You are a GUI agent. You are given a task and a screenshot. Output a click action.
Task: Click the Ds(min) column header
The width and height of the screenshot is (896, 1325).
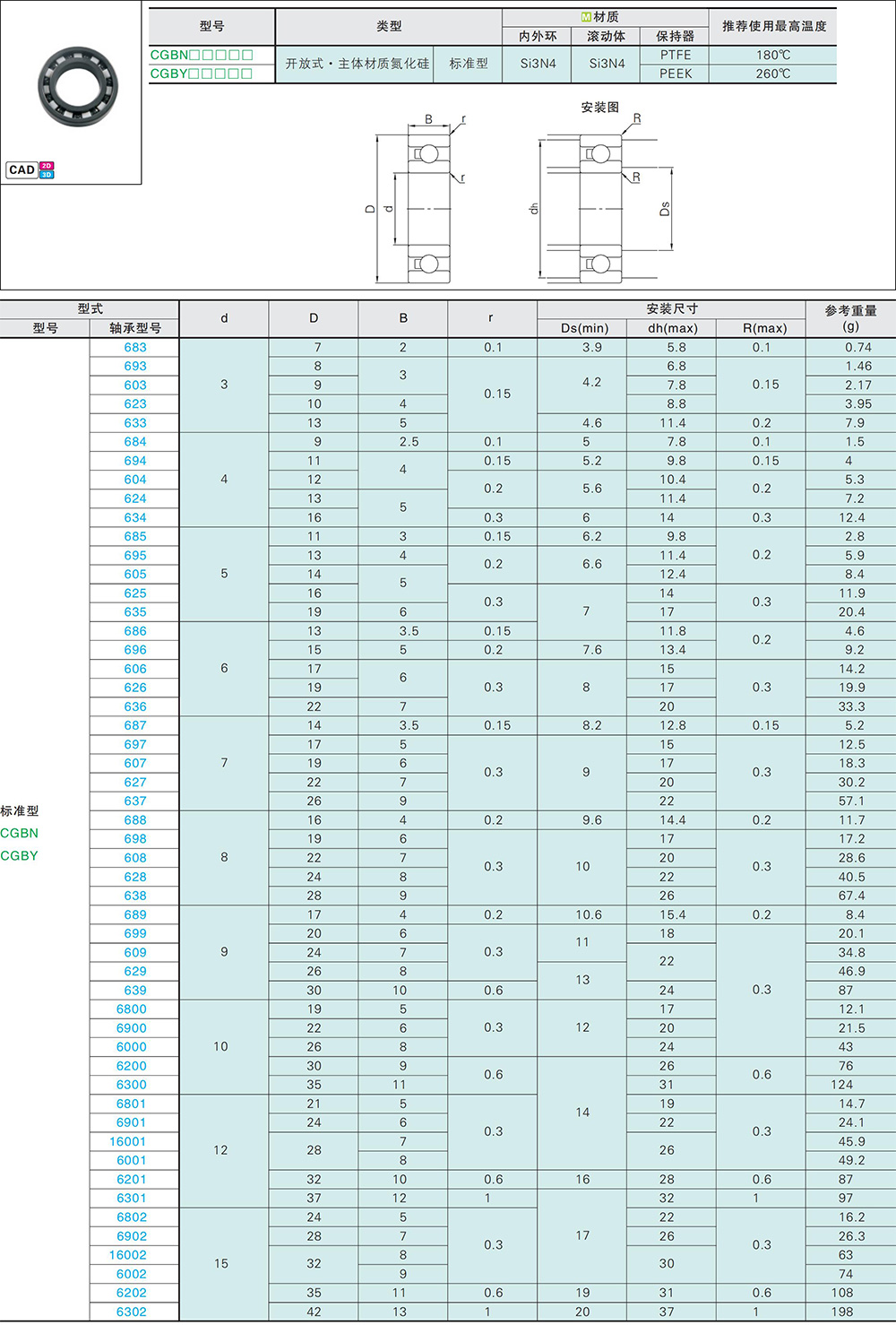[582, 328]
